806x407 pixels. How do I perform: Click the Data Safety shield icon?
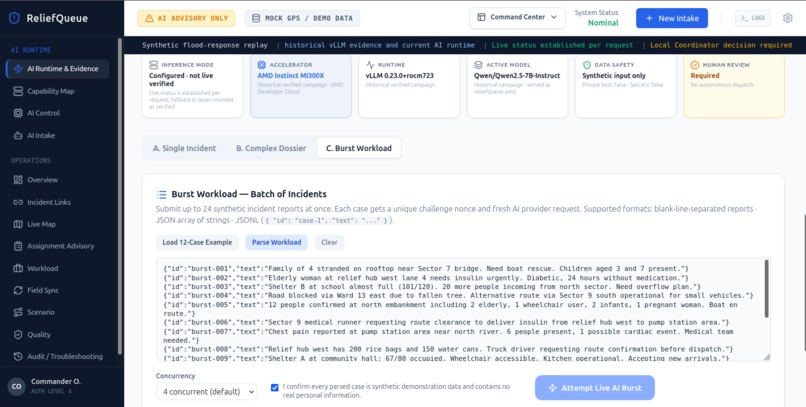point(587,65)
